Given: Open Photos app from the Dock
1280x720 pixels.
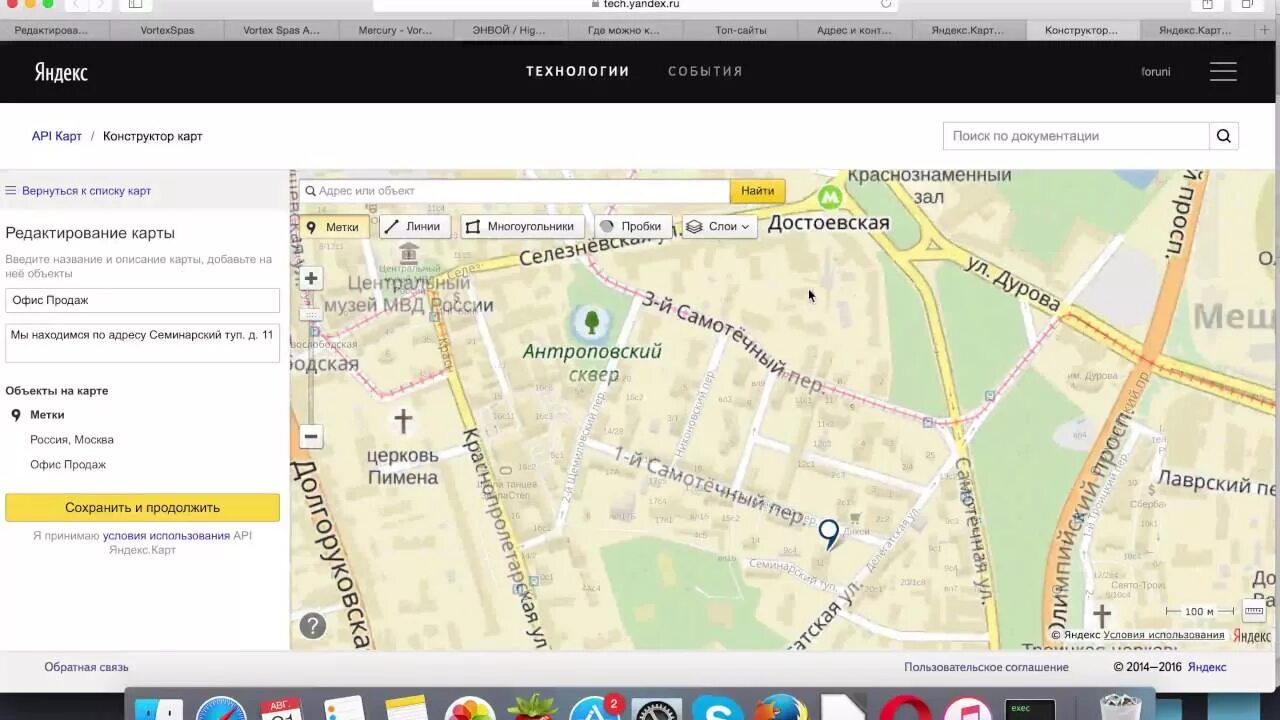Looking at the screenshot, I should tap(470, 709).
